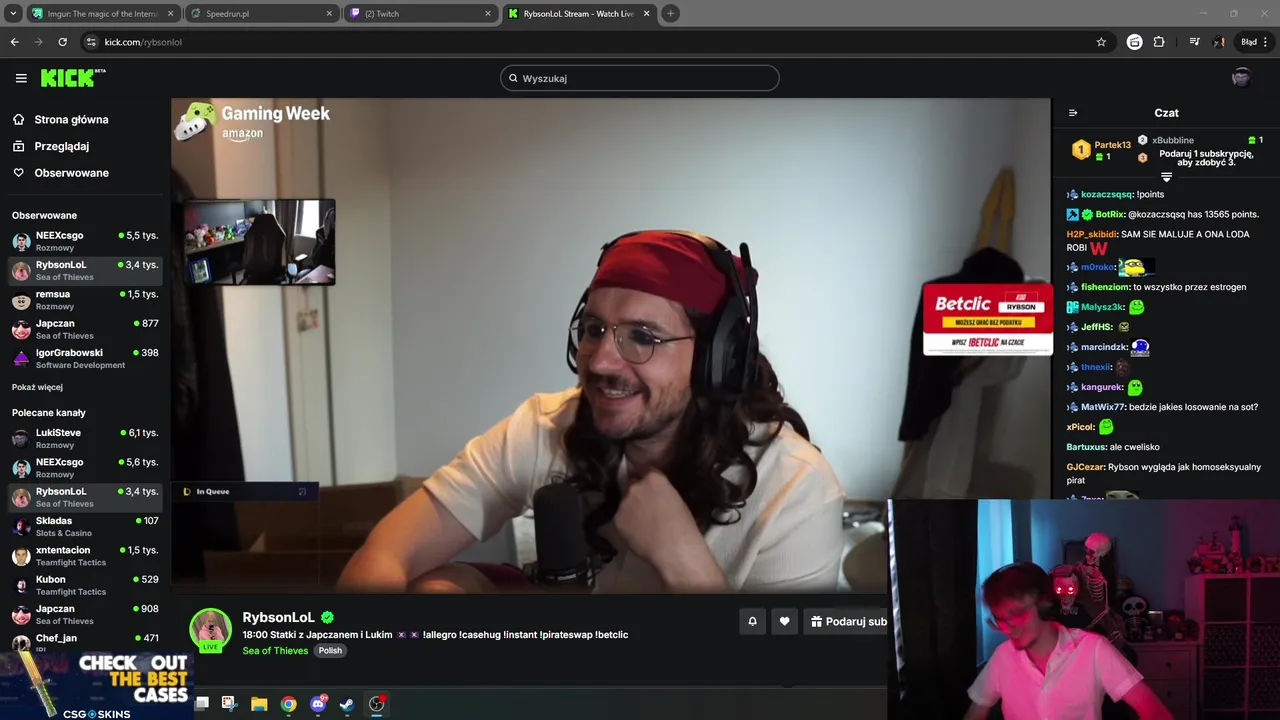Open recommended channel Skladas
Viewport: 1280px width, 720px height.
85,526
